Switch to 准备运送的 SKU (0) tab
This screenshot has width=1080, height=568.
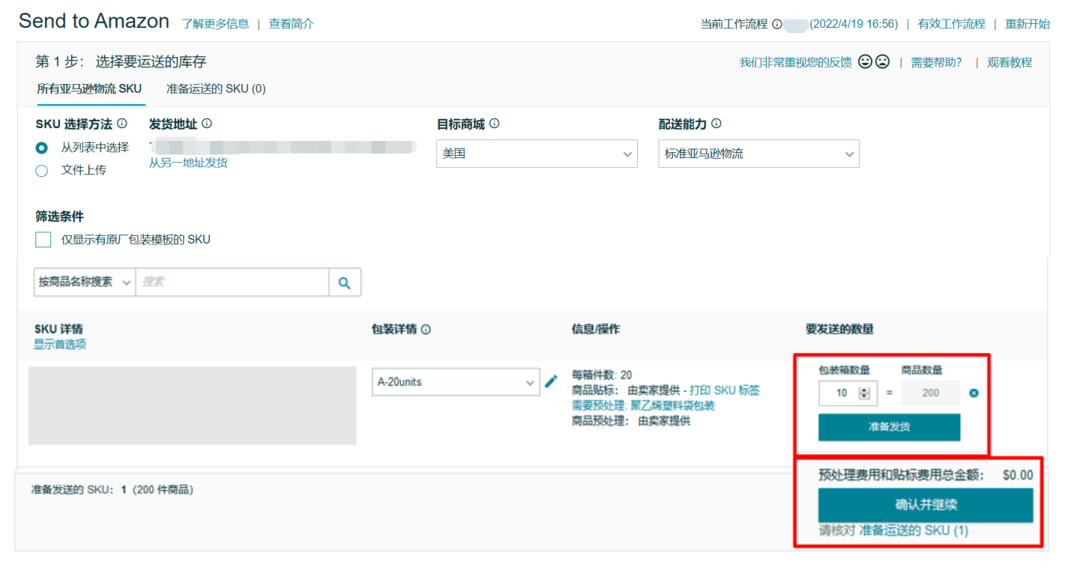coord(216,89)
